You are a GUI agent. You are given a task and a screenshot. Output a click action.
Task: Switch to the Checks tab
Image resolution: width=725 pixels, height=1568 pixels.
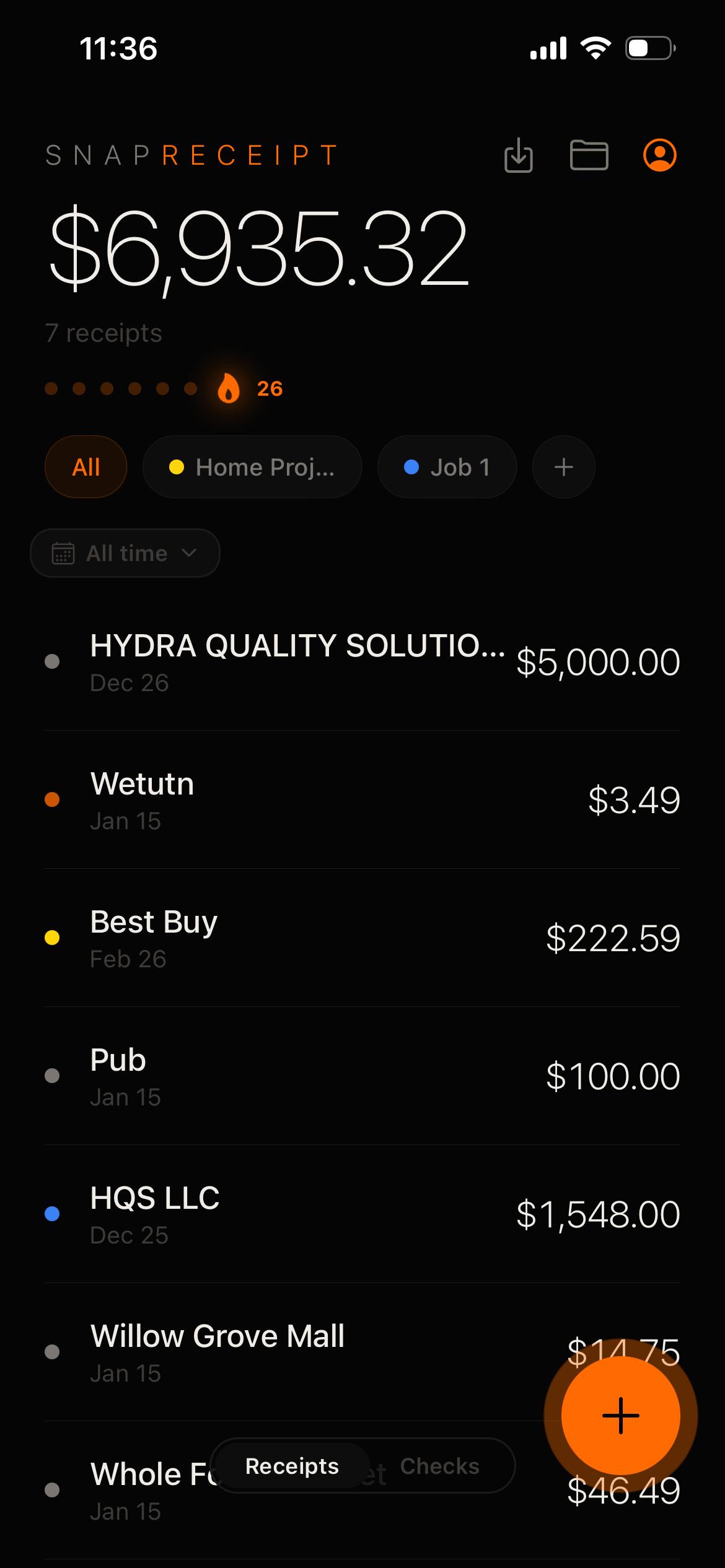point(439,1466)
